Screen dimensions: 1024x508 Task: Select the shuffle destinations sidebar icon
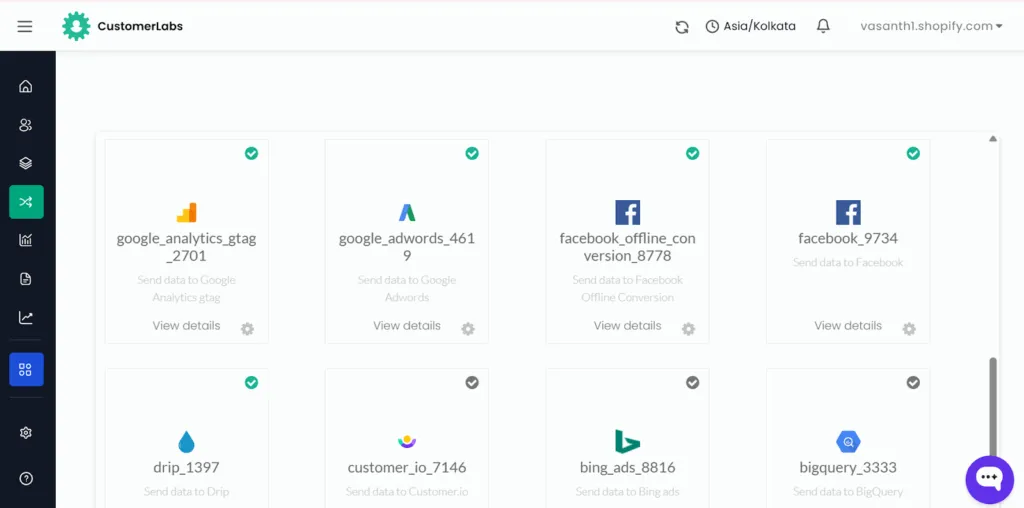[26, 202]
